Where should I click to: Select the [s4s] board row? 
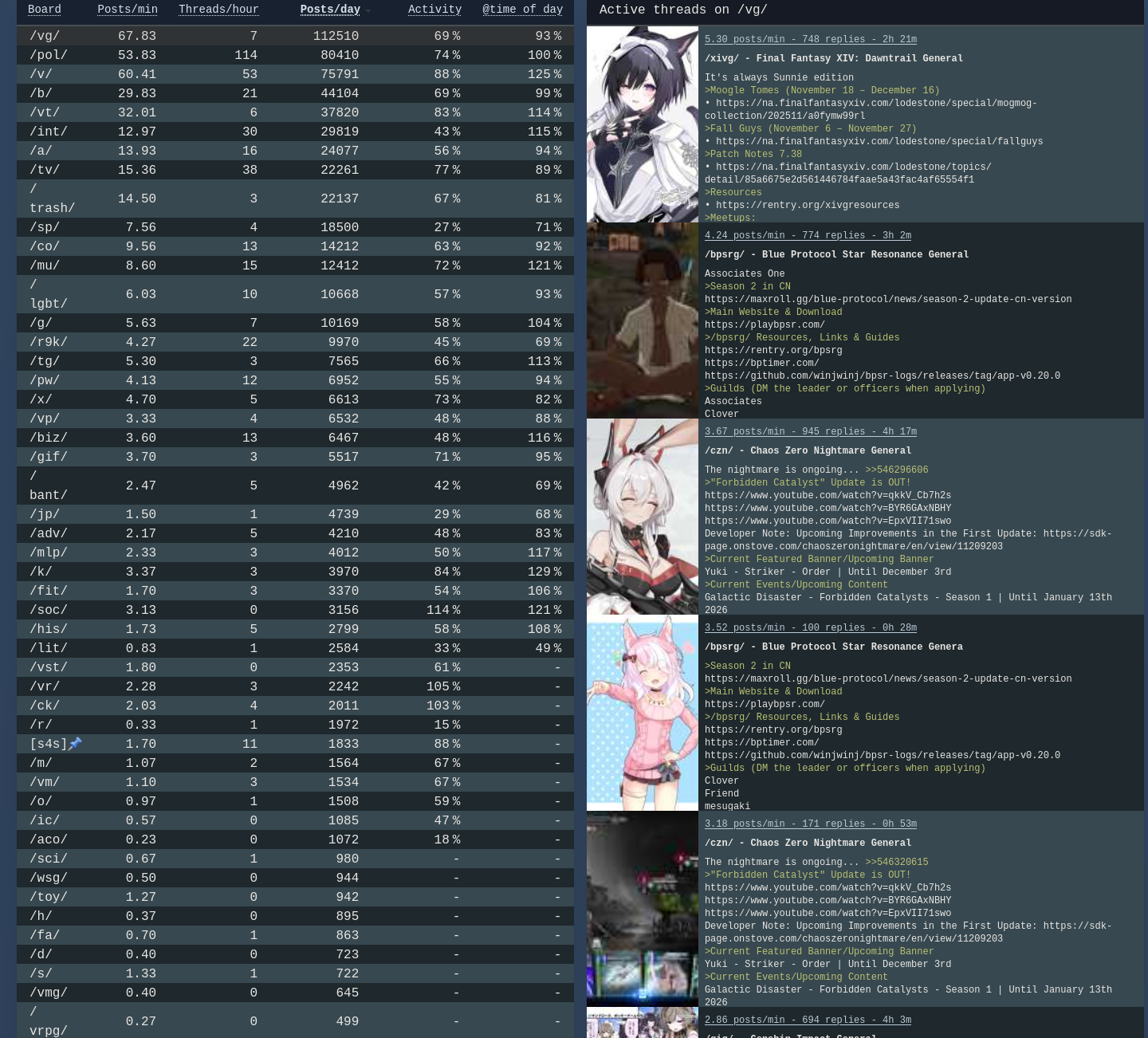coord(295,744)
